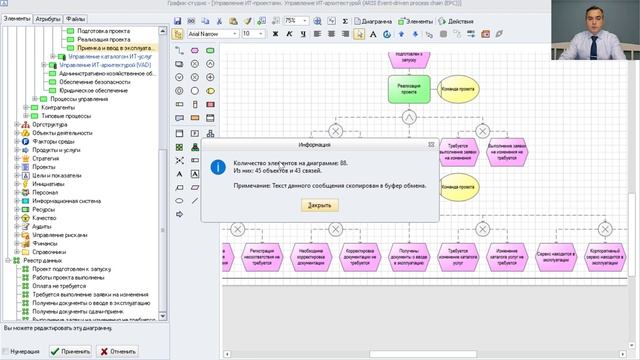The width and height of the screenshot is (640, 360).
Task: Close the Информация dialog with the X
Action: (431, 144)
